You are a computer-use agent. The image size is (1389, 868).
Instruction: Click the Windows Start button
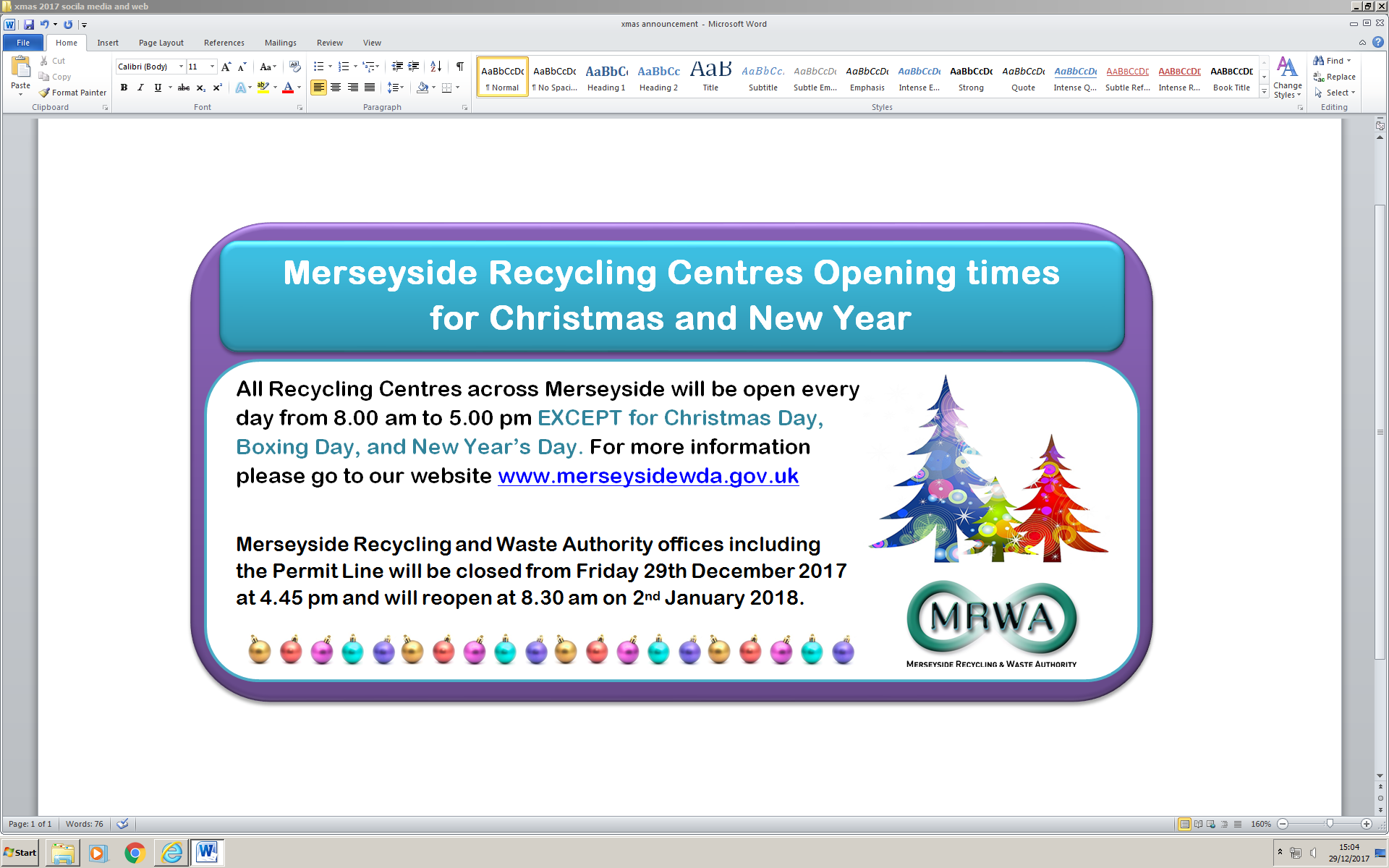click(20, 853)
